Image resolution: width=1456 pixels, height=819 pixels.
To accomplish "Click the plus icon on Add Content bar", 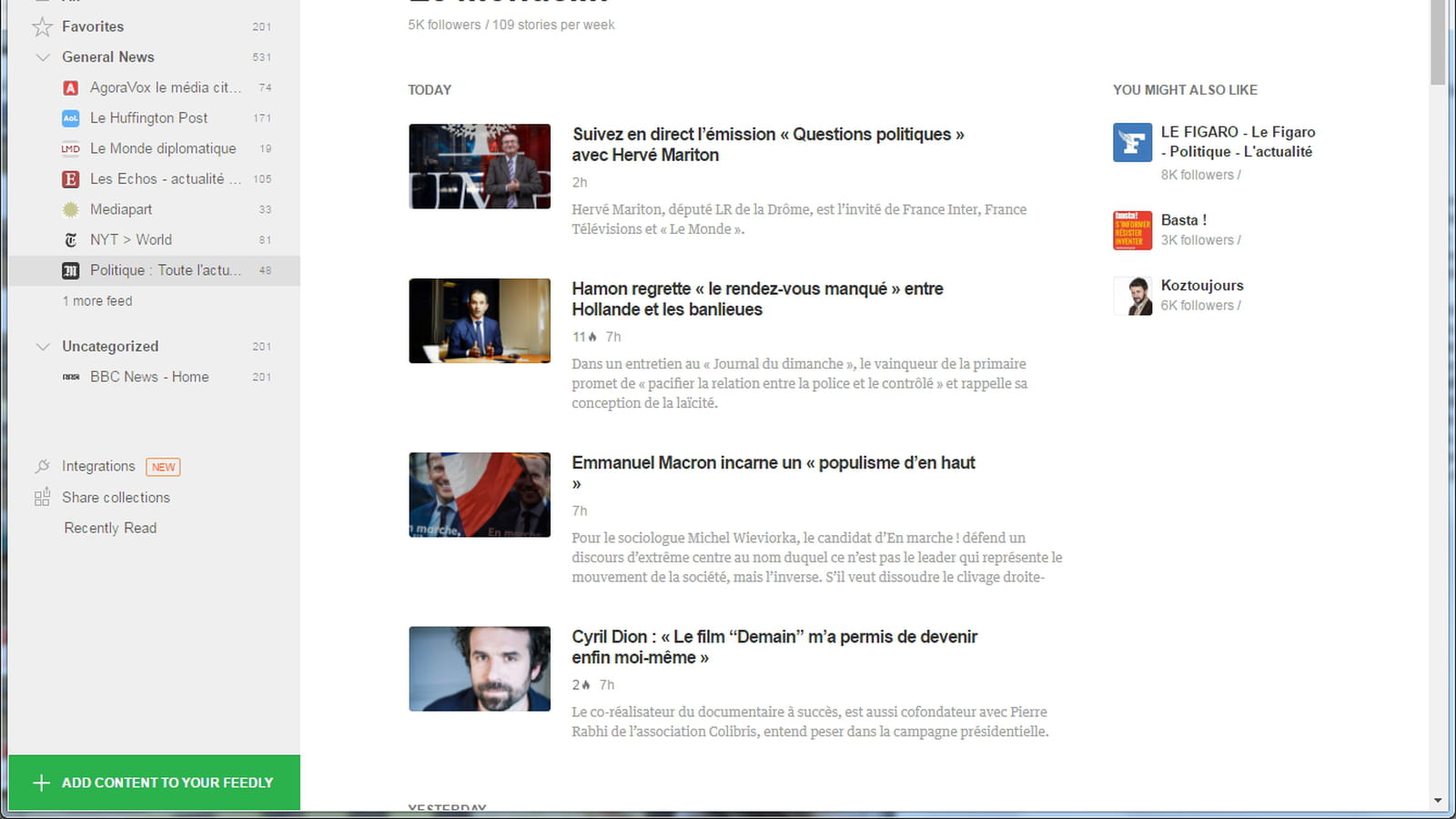I will click(x=41, y=783).
